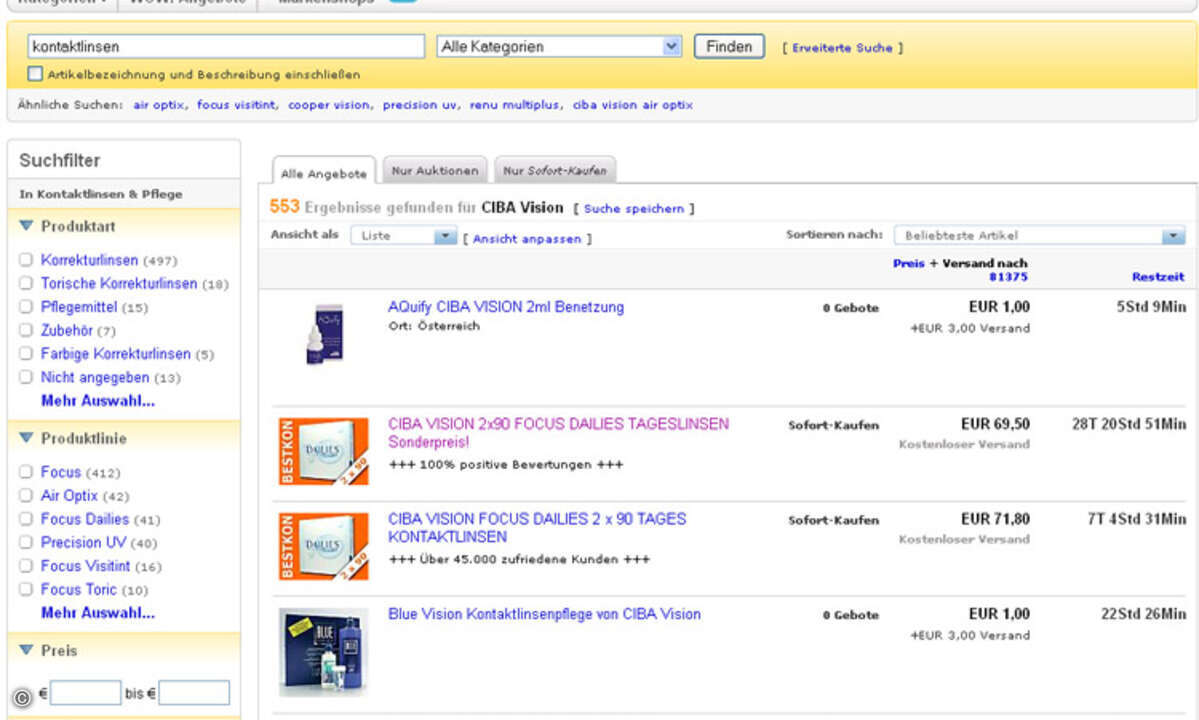Click the EUR 69,50 price text
The image size is (1199, 720).
[995, 423]
